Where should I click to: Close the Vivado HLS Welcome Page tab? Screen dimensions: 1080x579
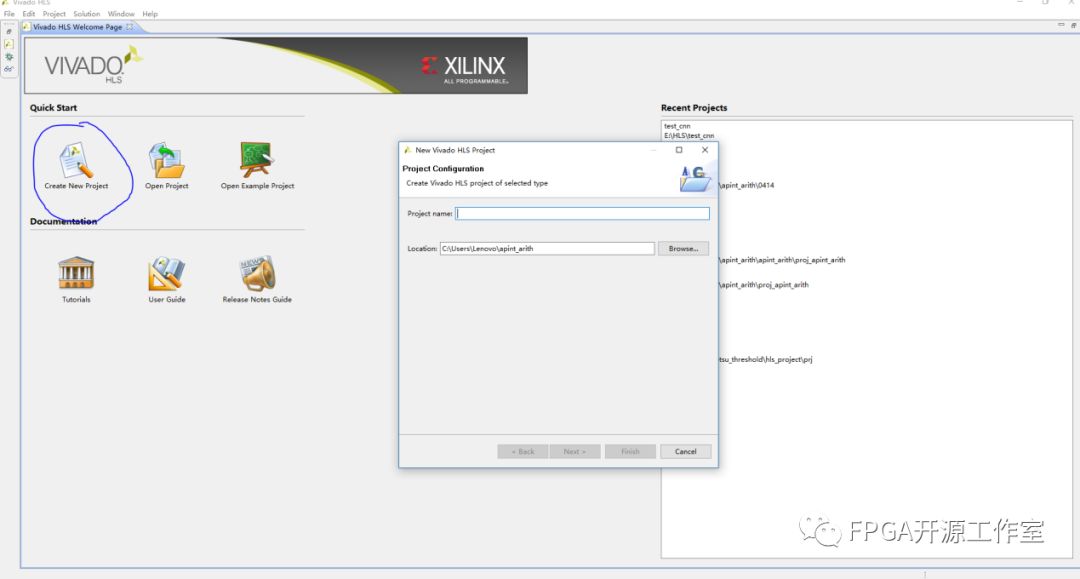pyautogui.click(x=130, y=27)
